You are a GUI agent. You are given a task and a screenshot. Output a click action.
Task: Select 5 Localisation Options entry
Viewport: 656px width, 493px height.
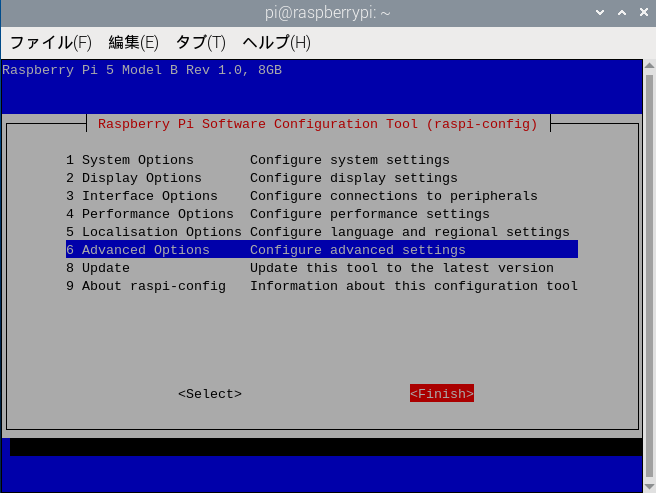coord(322,232)
